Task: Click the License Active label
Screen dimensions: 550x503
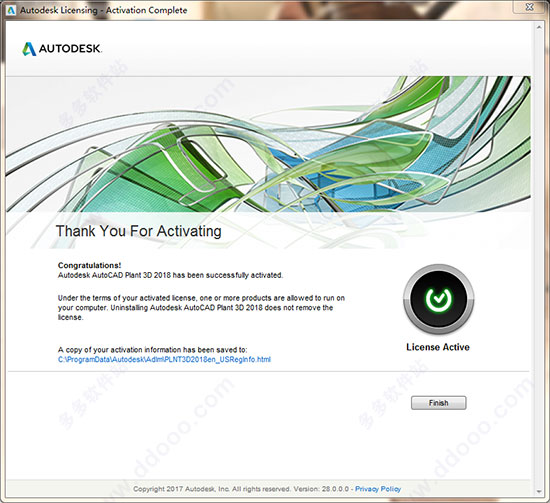Action: [438, 347]
